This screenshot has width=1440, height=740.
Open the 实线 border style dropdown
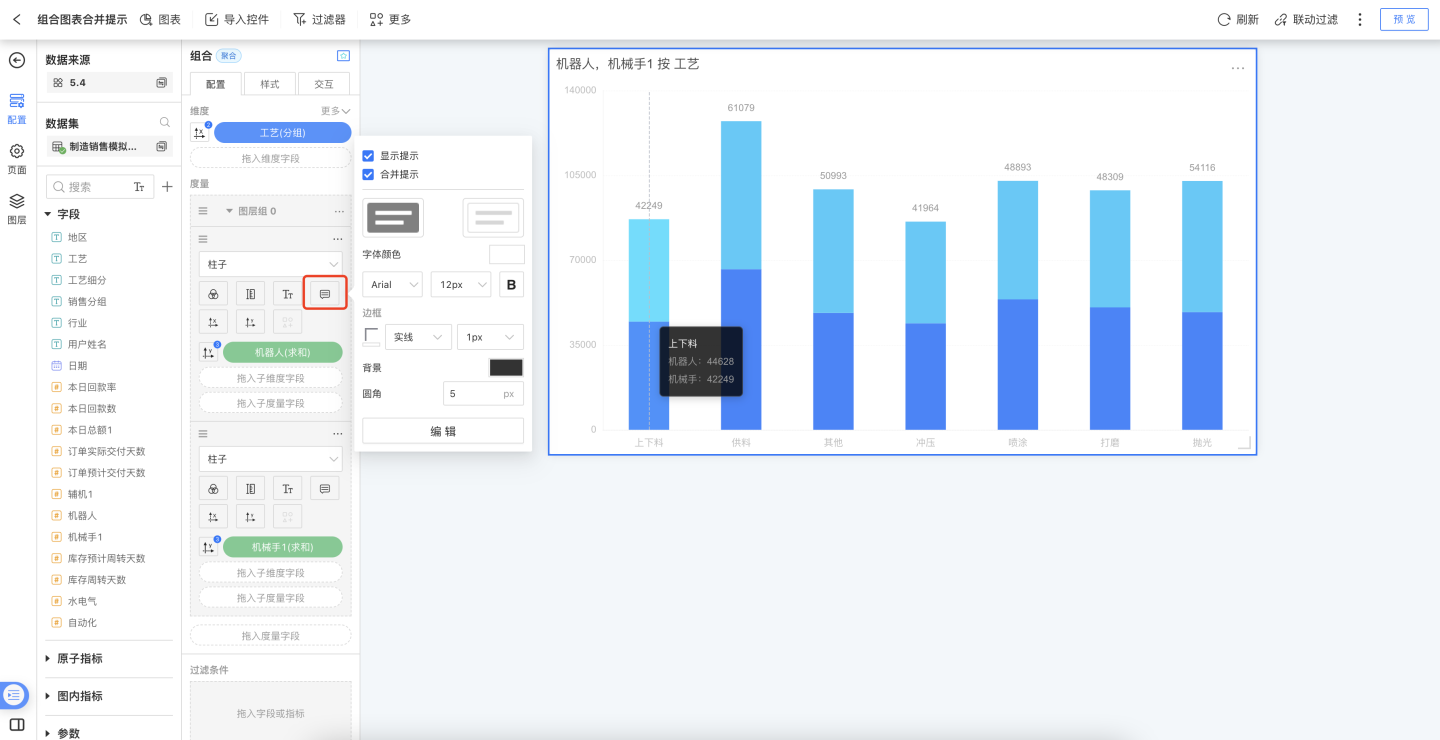click(418, 337)
